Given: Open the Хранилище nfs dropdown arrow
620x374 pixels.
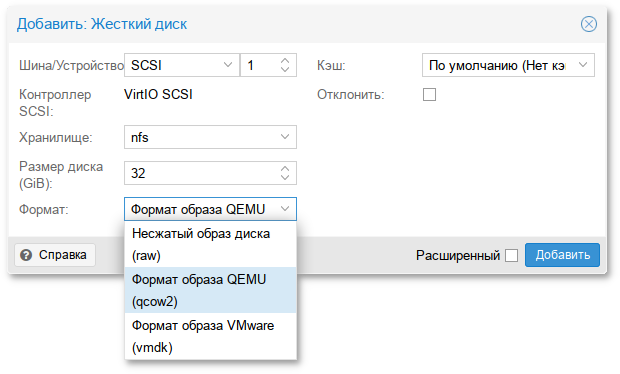Looking at the screenshot, I should point(285,137).
